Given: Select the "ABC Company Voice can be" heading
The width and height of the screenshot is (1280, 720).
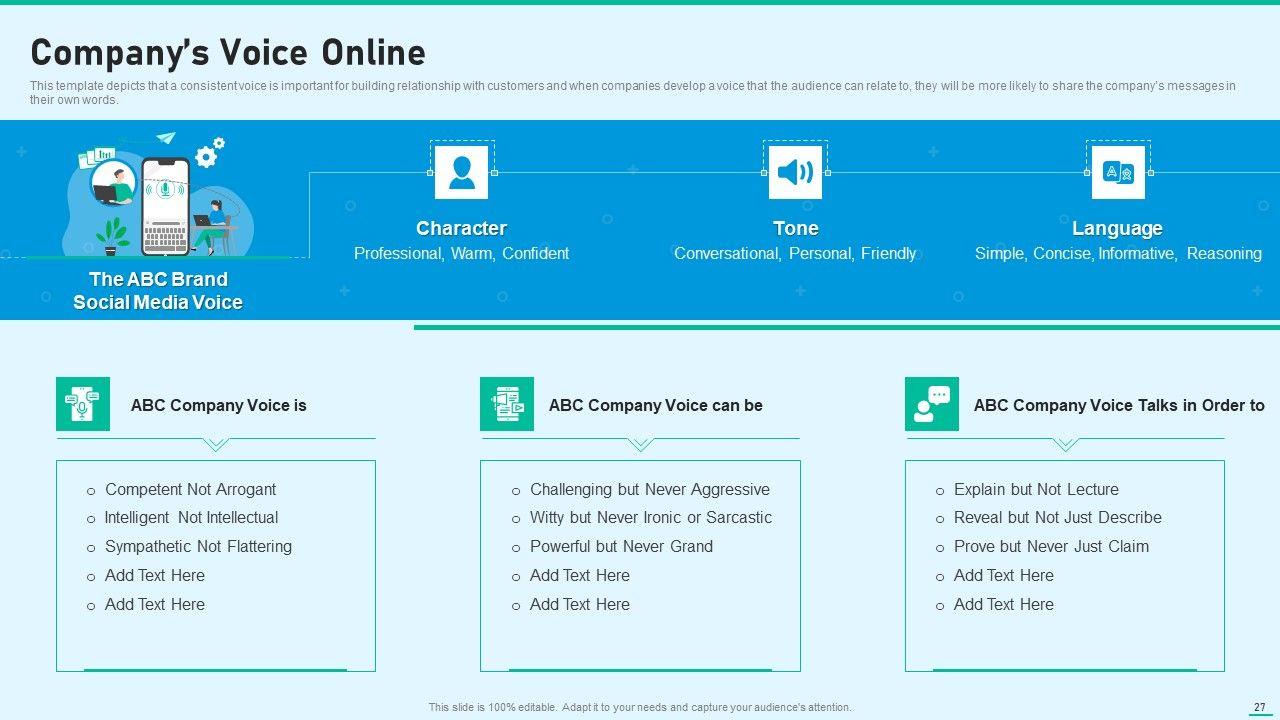Looking at the screenshot, I should (x=656, y=405).
